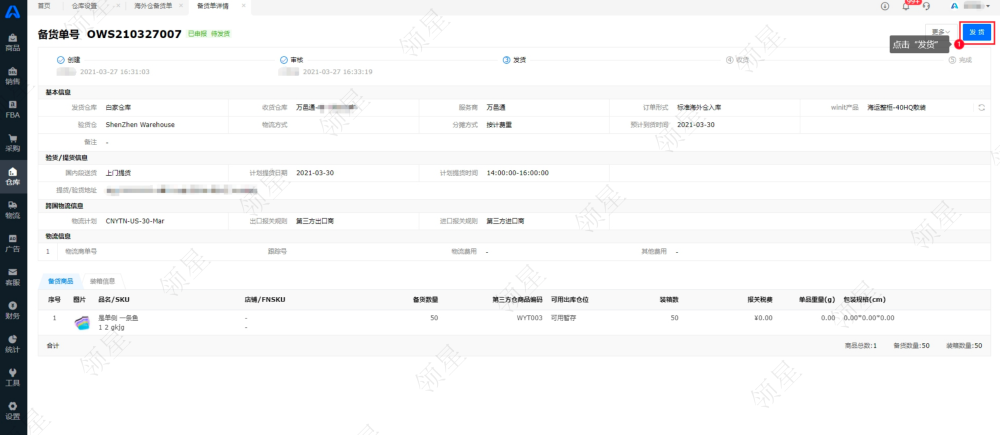The height and width of the screenshot is (435, 1000).
Task: Click the blue 发货 (Ship) button
Action: (976, 32)
